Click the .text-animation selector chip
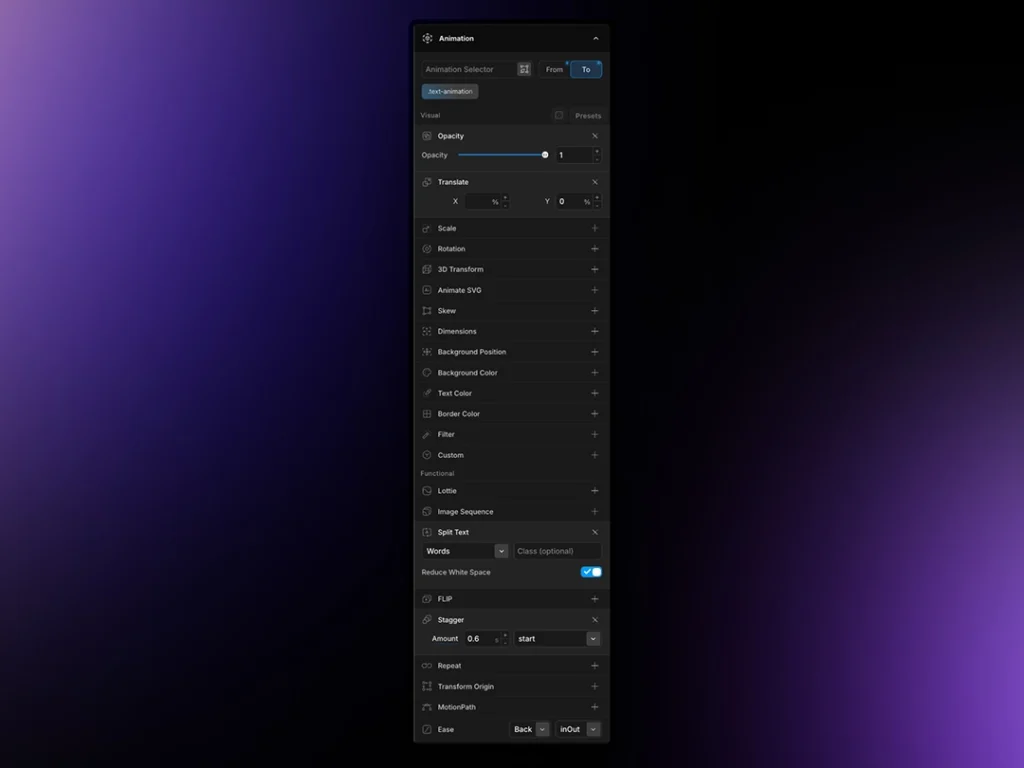The image size is (1024, 768). click(450, 91)
